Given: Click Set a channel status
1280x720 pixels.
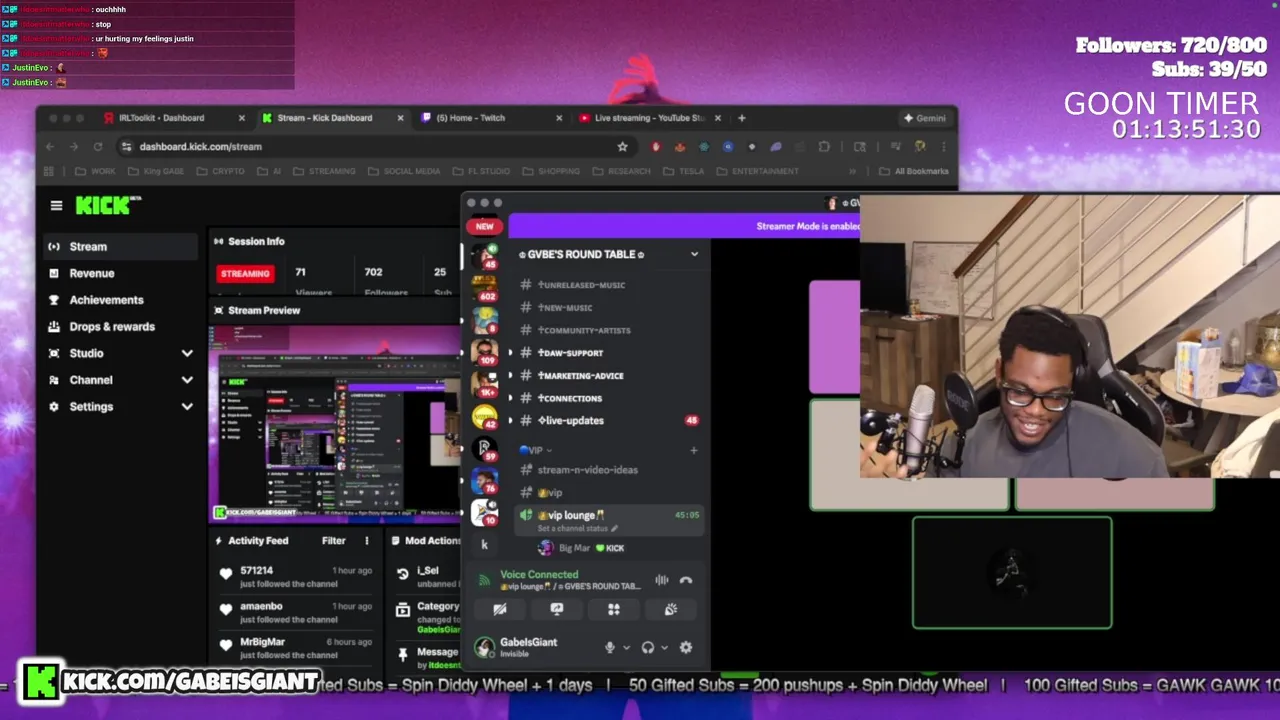Looking at the screenshot, I should [577, 528].
